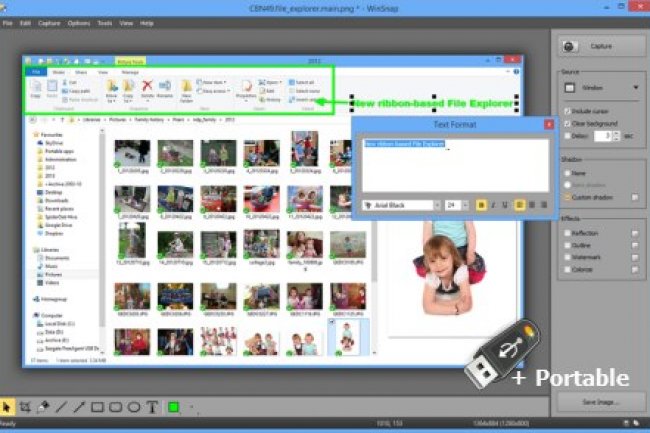Open the Edit menu
Viewport: 650px width, 433px height.
[25, 23]
